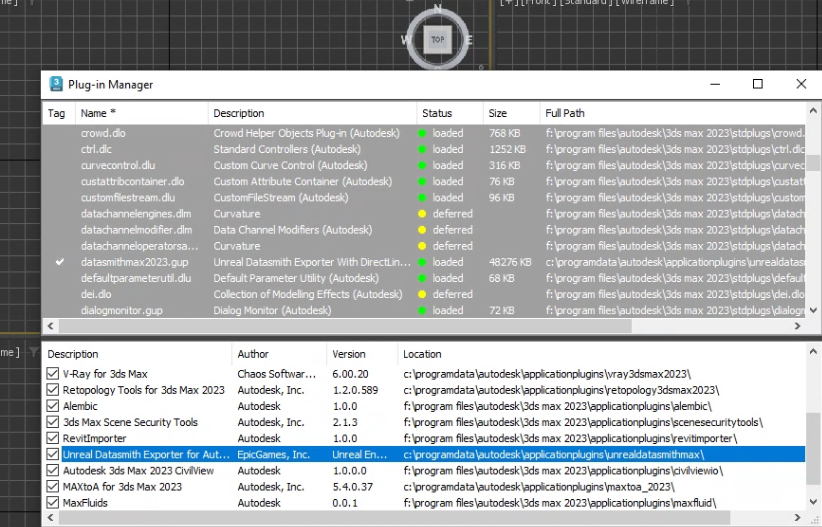Click the upper list scroll up arrow
Viewport: 822px width, 527px height.
point(813,111)
